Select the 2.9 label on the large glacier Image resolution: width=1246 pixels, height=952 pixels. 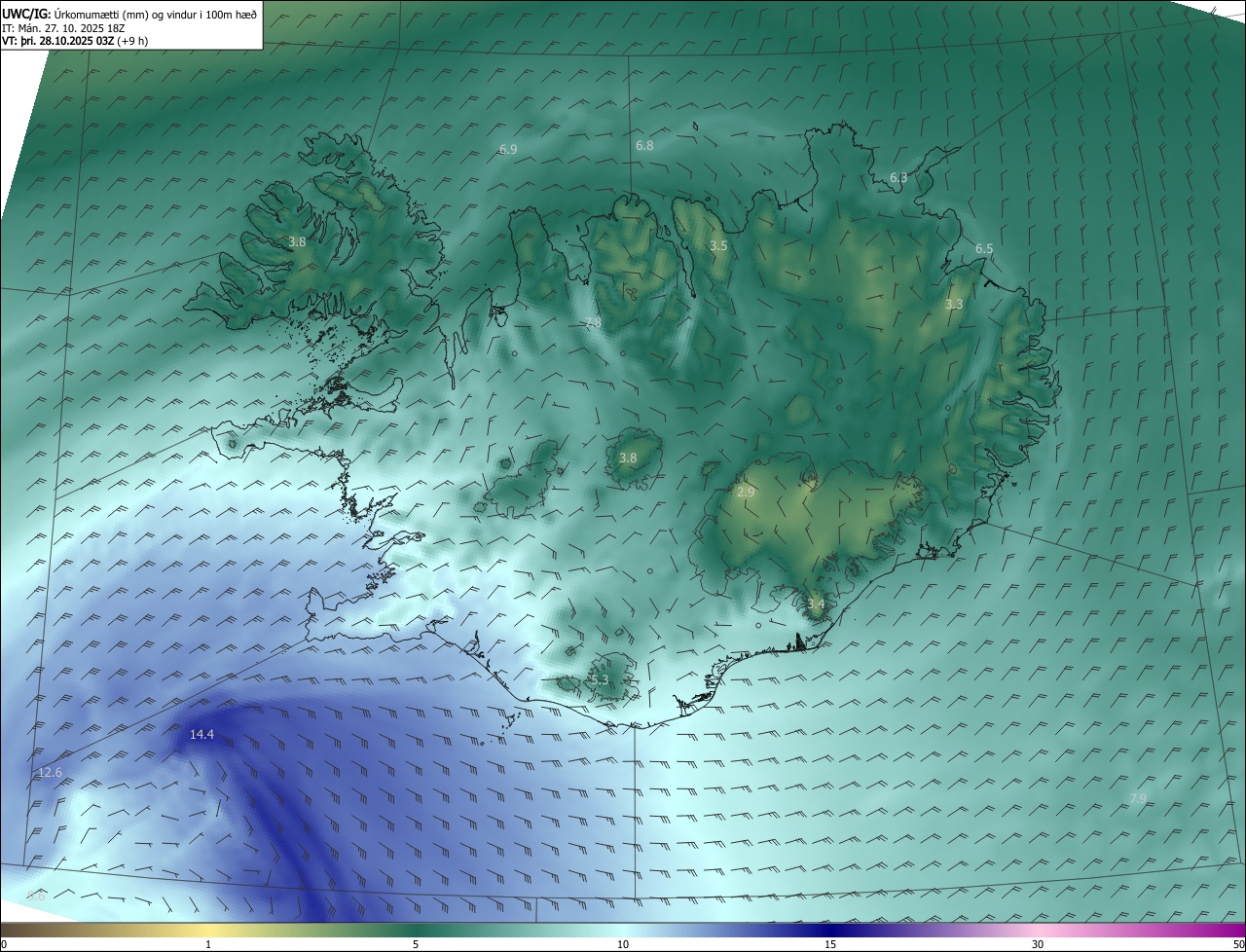coord(746,493)
